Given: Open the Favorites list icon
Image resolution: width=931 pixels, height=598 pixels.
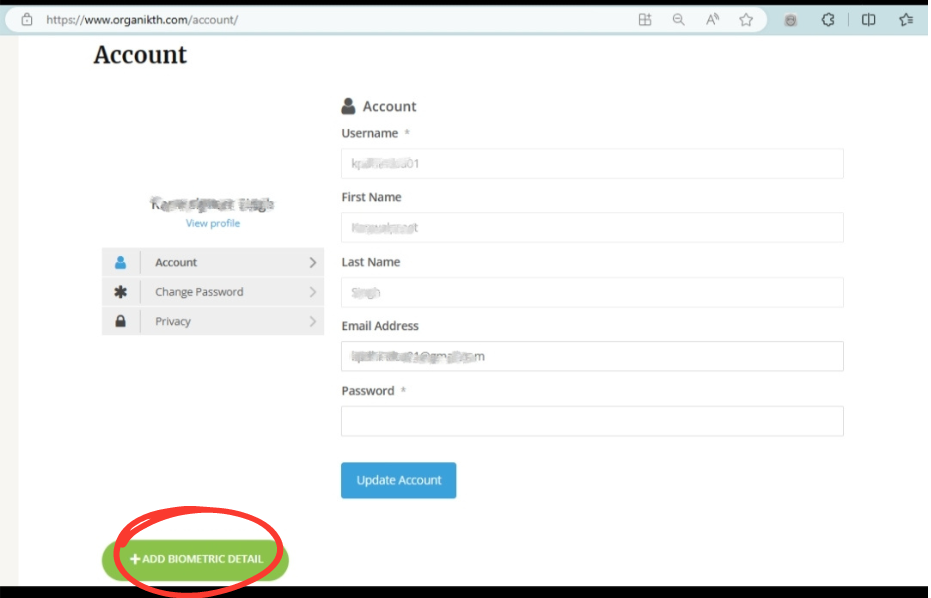Looking at the screenshot, I should [906, 19].
